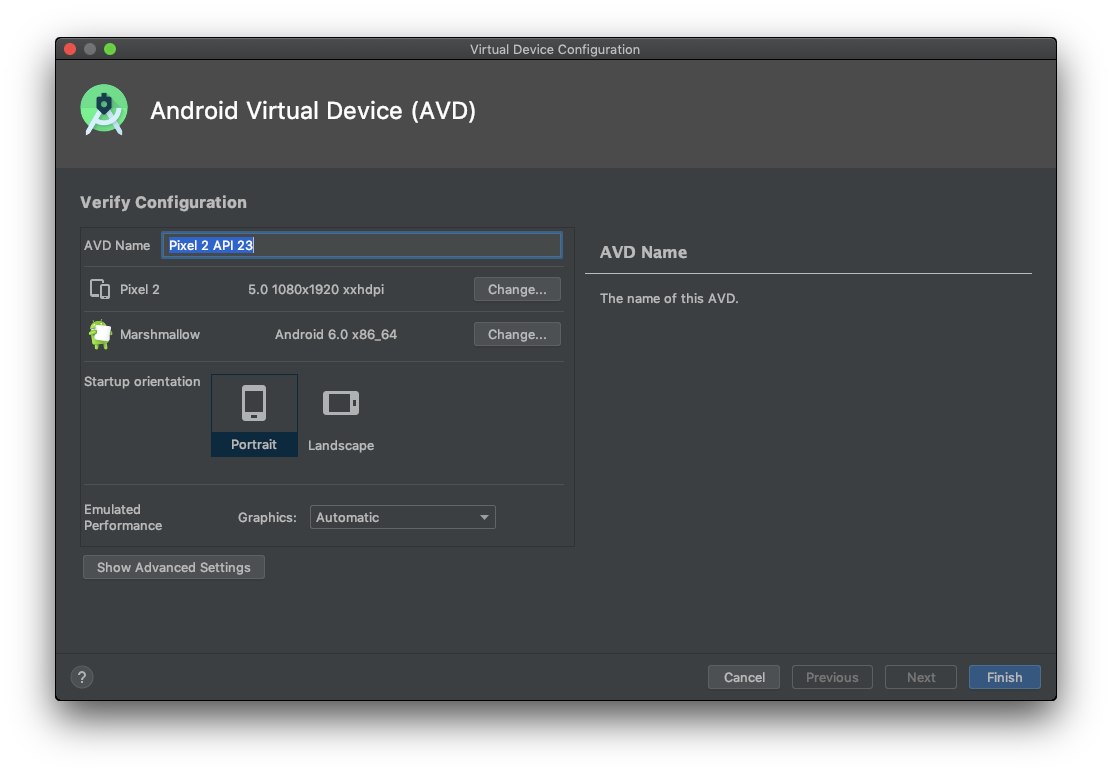Open help with the question mark button

(x=82, y=677)
